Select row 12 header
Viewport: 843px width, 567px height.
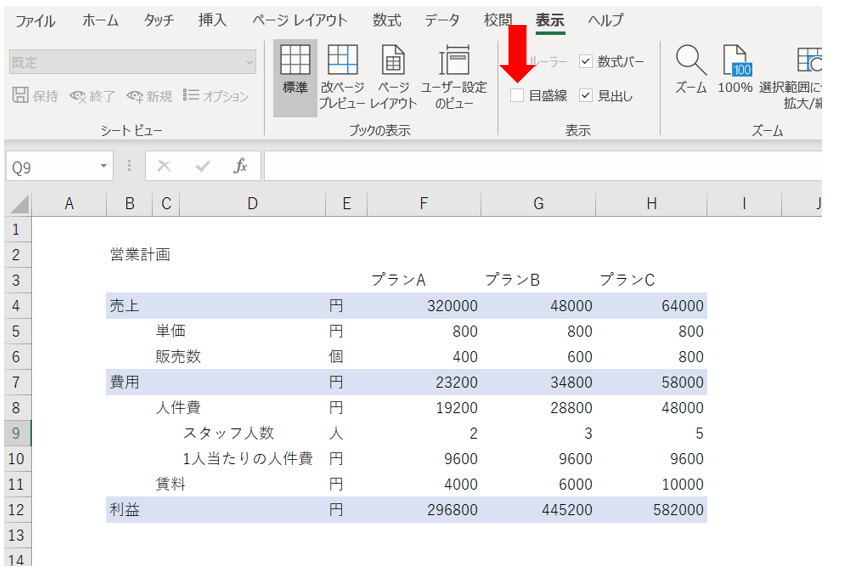pyautogui.click(x=16, y=509)
